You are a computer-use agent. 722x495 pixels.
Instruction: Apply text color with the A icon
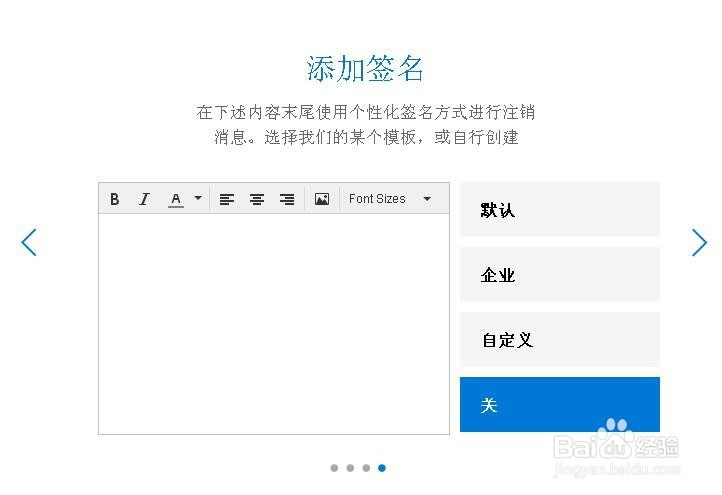click(175, 199)
